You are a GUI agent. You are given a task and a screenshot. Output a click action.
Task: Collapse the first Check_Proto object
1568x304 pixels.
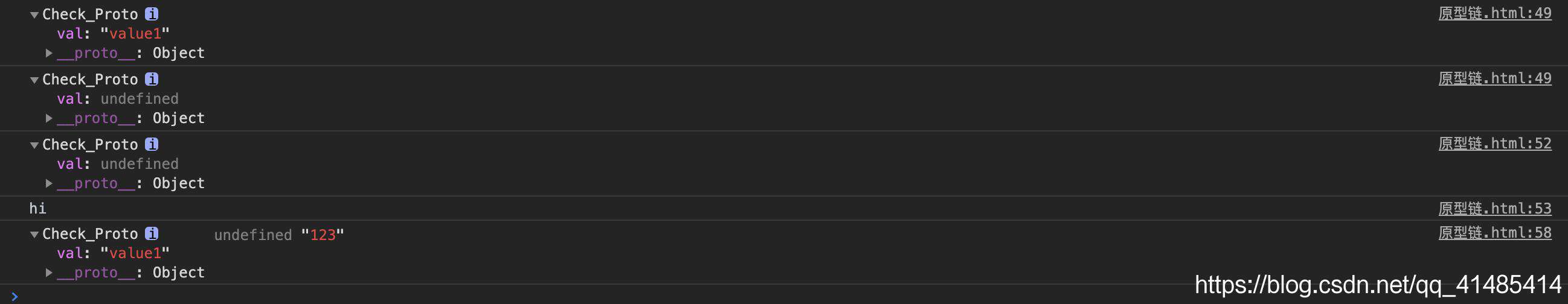pos(34,14)
